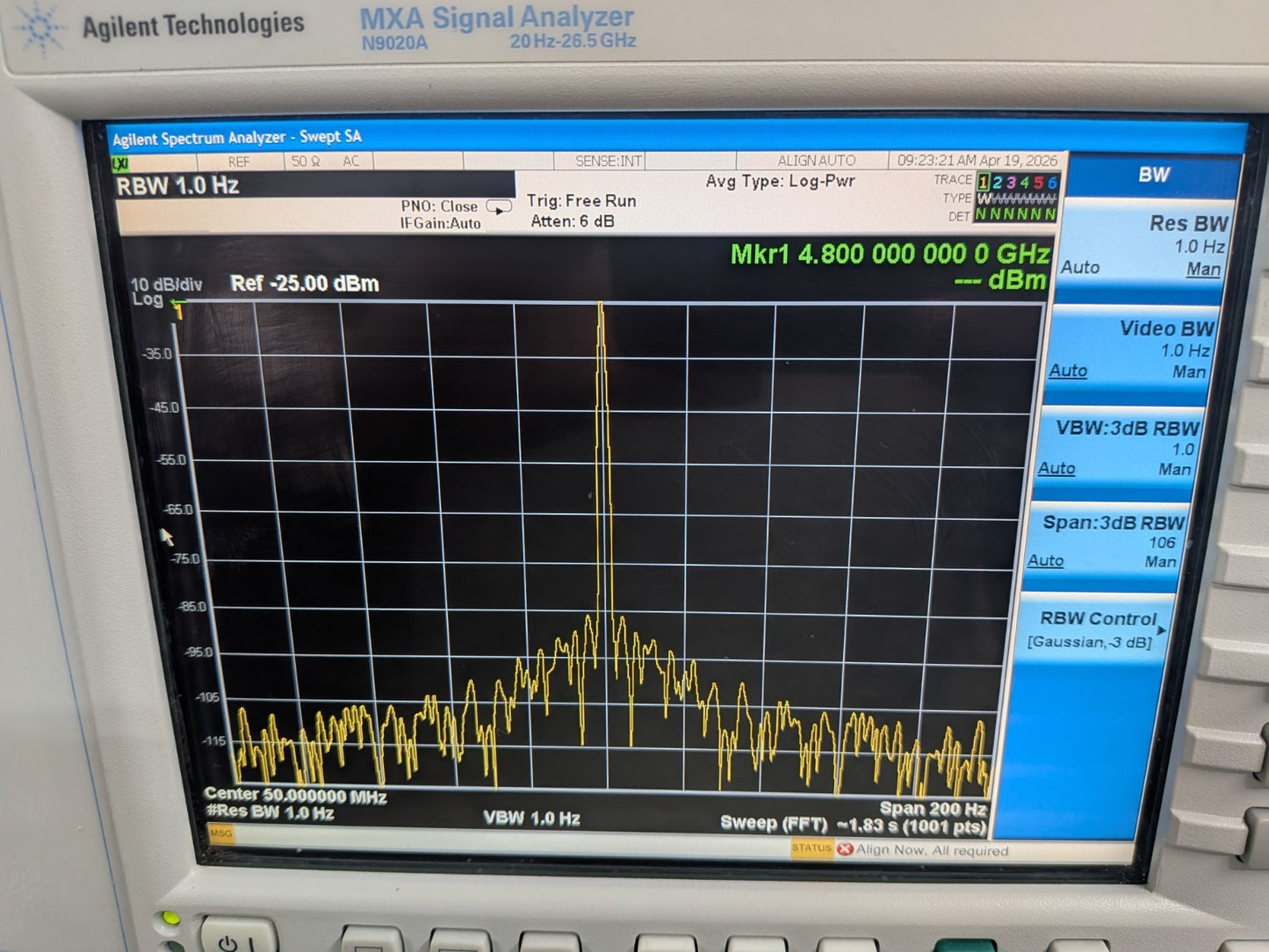
Task: Select the BW menu title
Action: pyautogui.click(x=1154, y=175)
